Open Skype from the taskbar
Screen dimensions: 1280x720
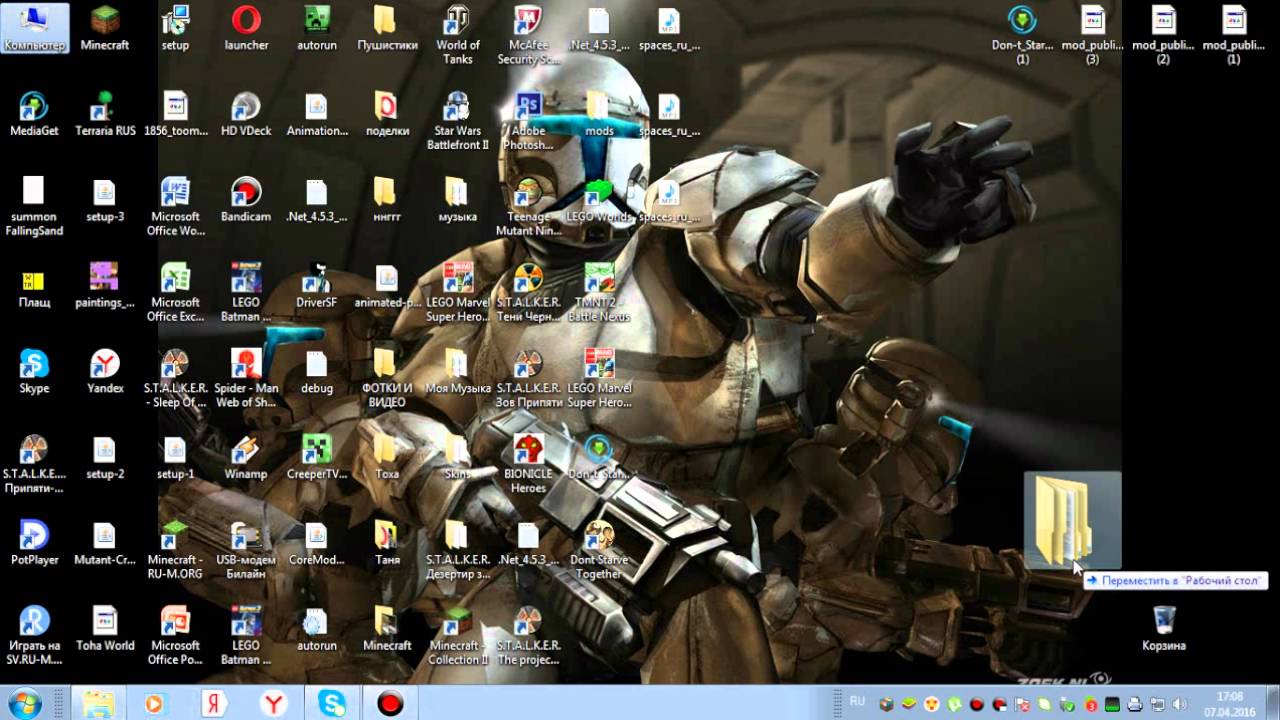point(332,704)
